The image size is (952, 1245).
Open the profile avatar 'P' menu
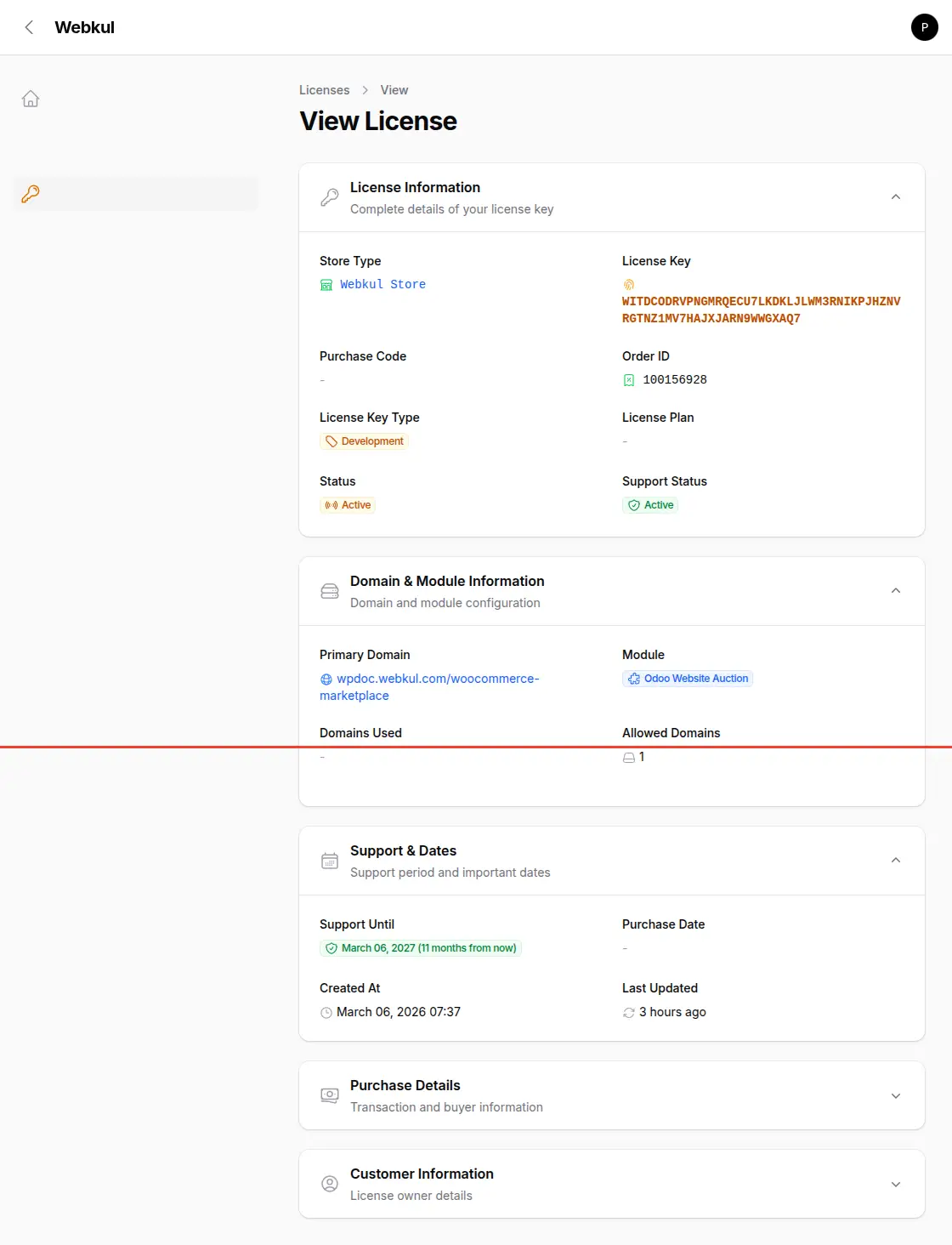[924, 27]
